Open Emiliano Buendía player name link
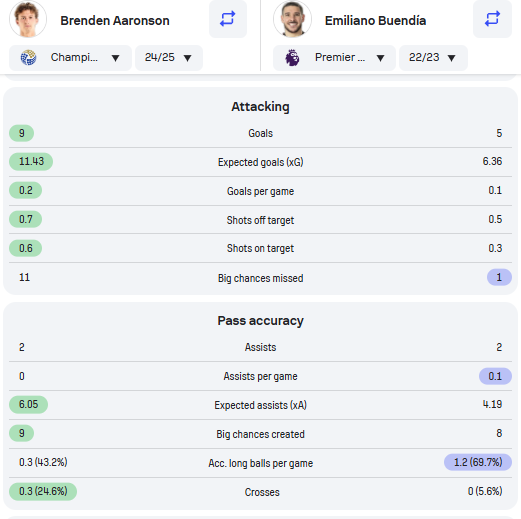 [375, 21]
